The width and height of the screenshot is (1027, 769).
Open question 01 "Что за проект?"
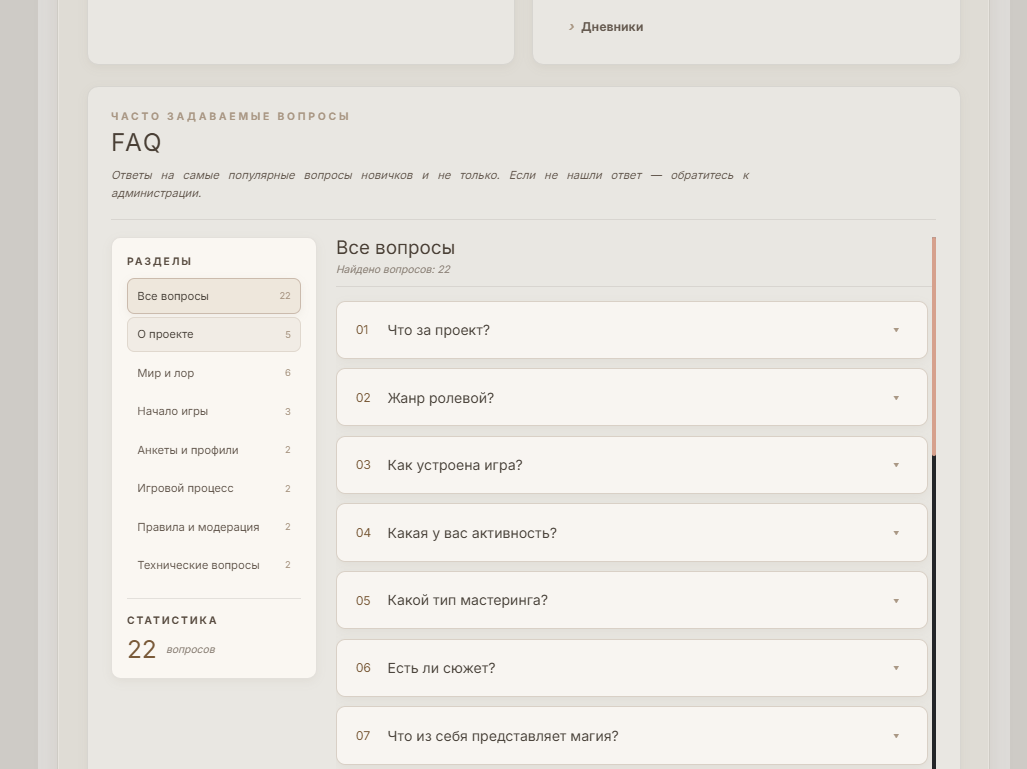click(x=632, y=330)
